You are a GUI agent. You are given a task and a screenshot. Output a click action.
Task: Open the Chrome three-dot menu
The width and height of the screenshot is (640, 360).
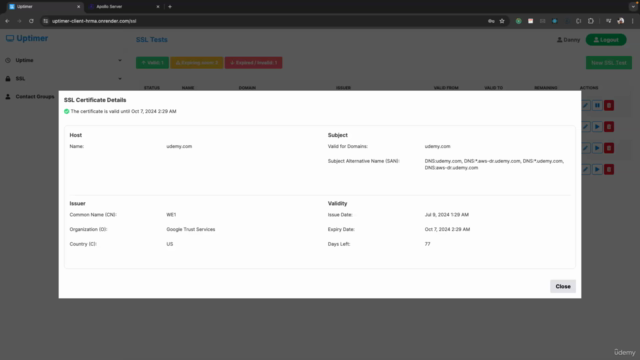632,21
